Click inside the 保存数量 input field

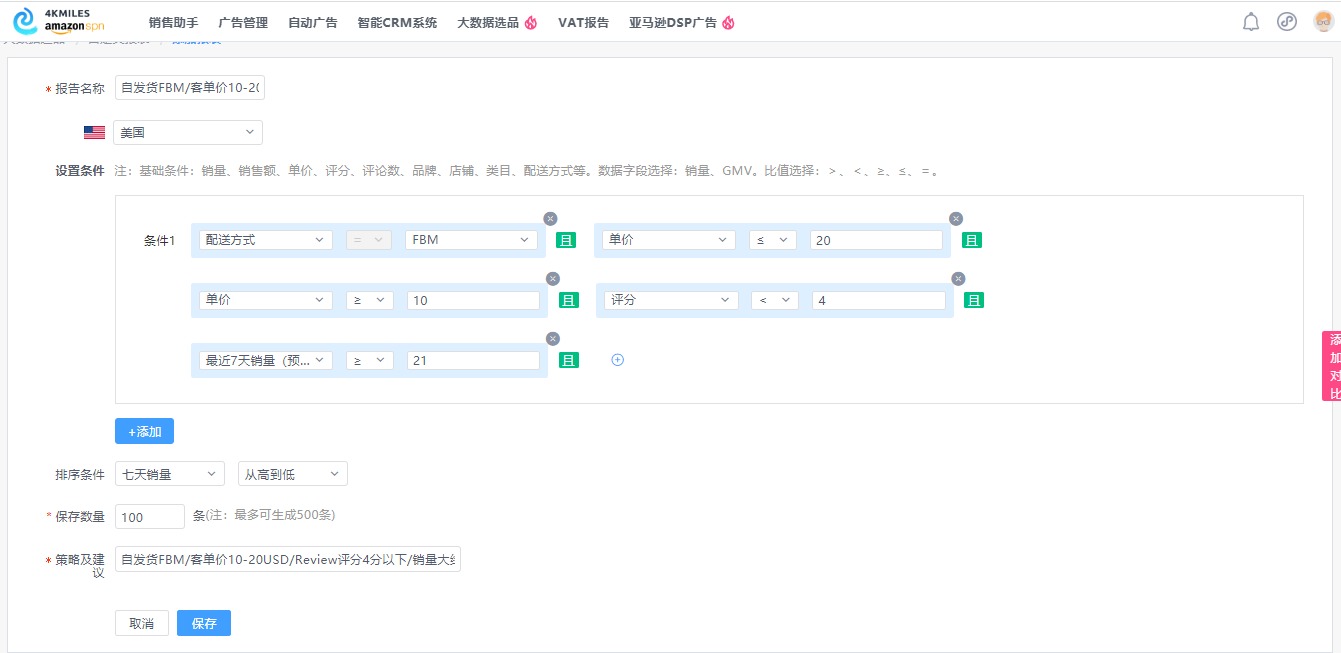(149, 516)
